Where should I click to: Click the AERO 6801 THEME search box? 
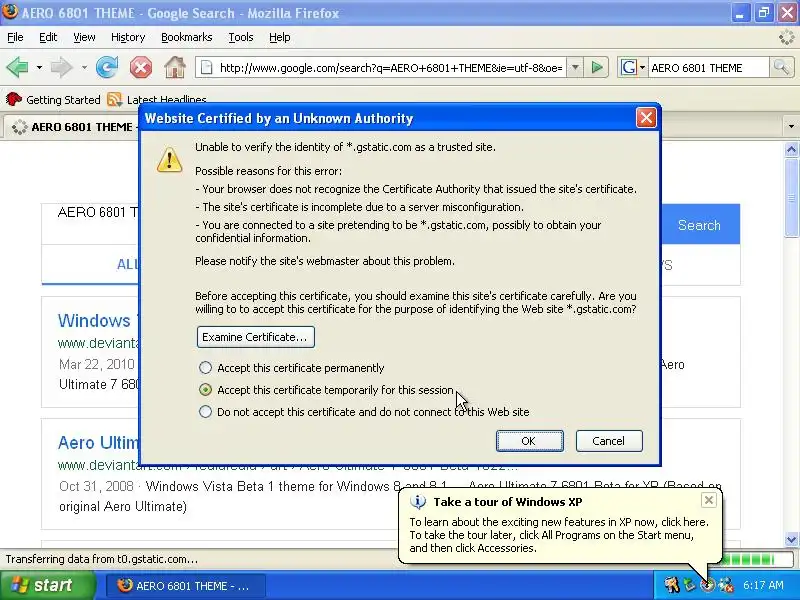coord(708,67)
